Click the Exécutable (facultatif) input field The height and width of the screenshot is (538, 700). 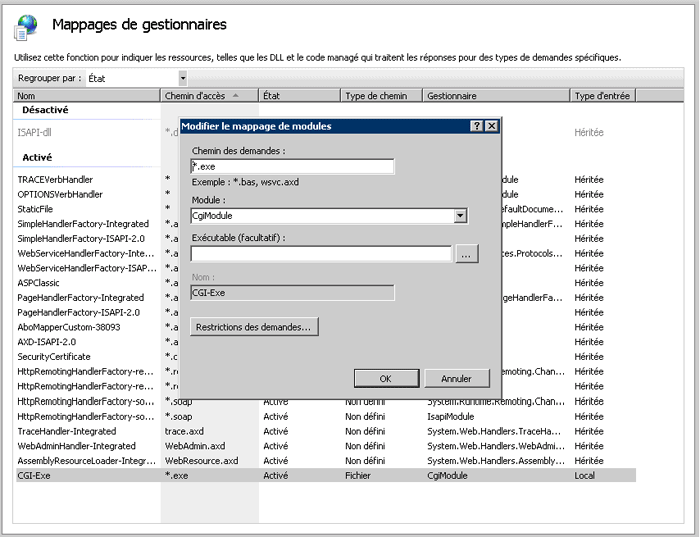click(321, 254)
